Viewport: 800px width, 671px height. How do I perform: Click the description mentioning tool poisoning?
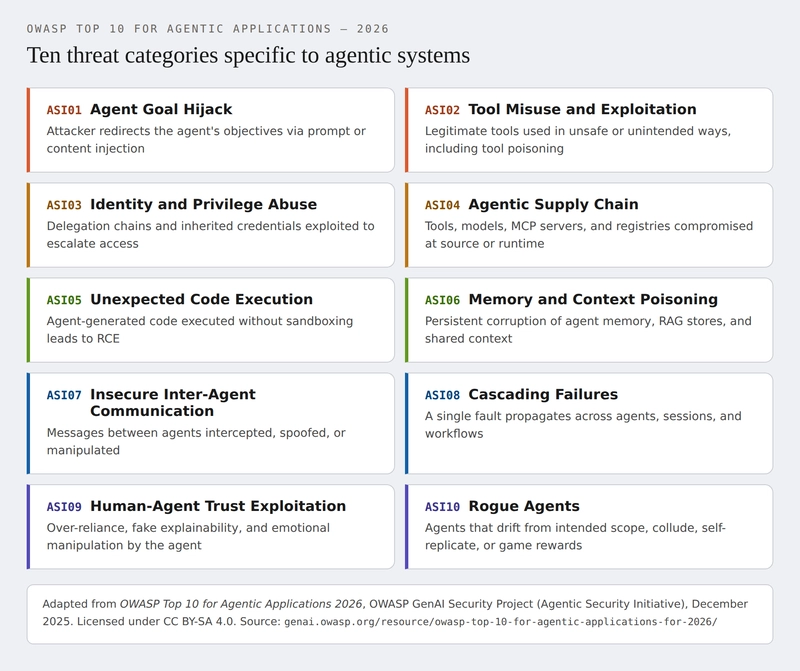578,139
